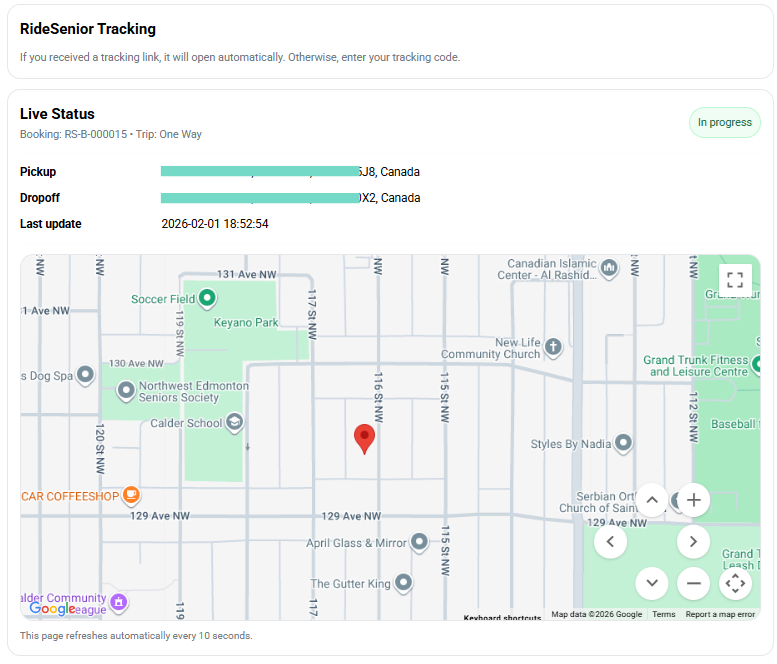Click the Keyano Park label
777x664 pixels.
click(x=246, y=323)
